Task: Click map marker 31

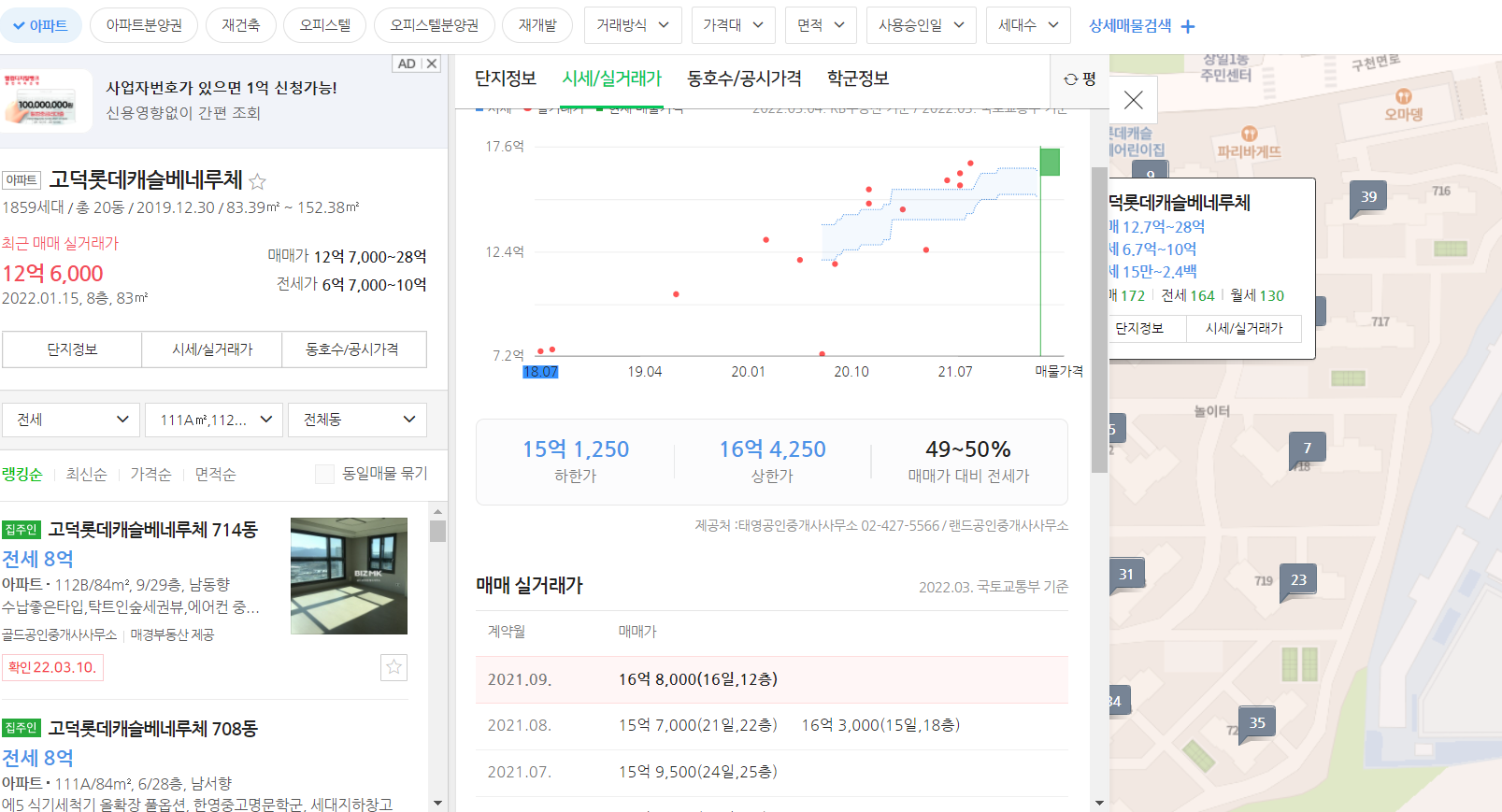Action: pyautogui.click(x=1126, y=575)
